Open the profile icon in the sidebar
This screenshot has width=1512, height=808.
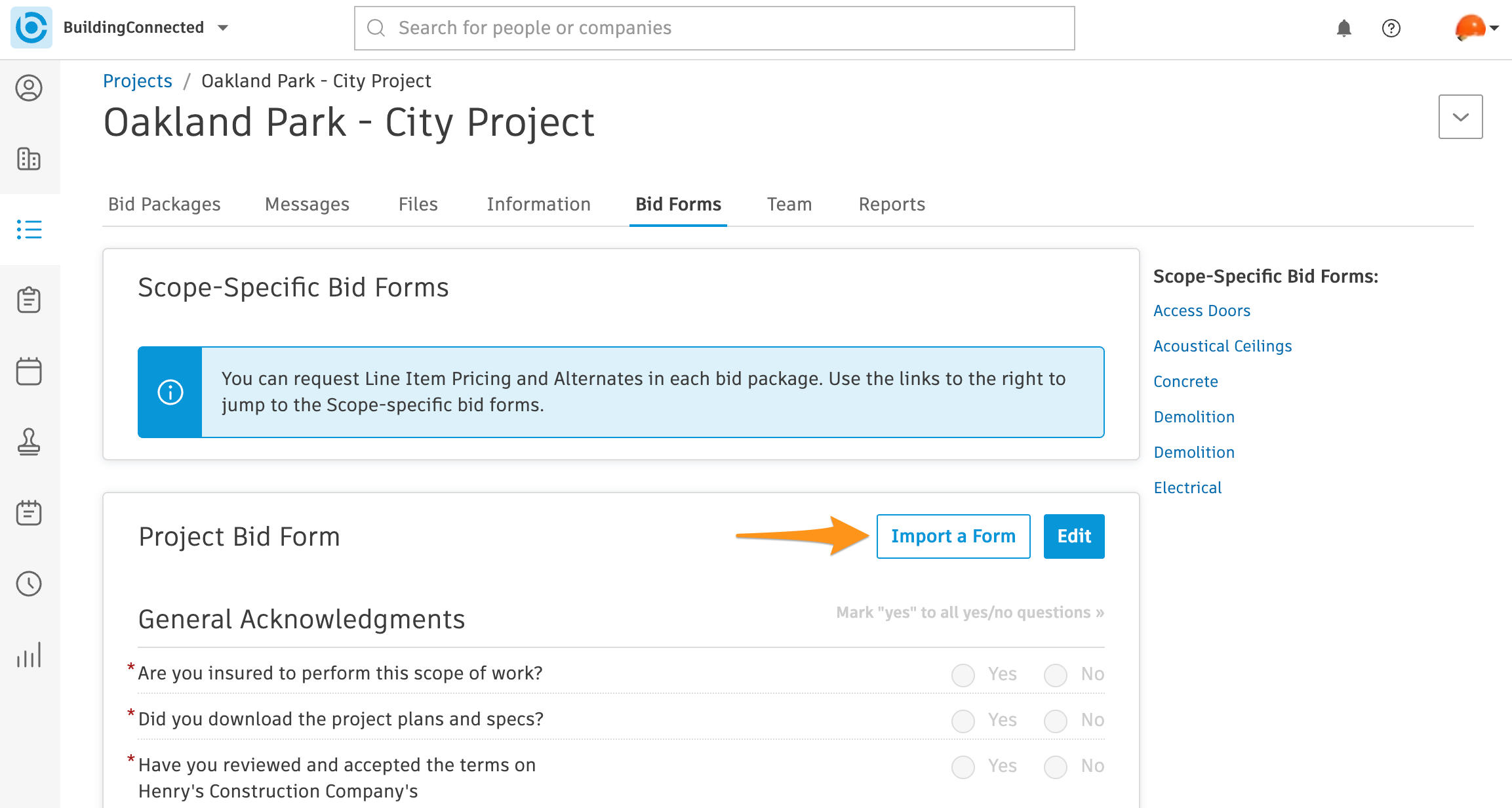(29, 88)
